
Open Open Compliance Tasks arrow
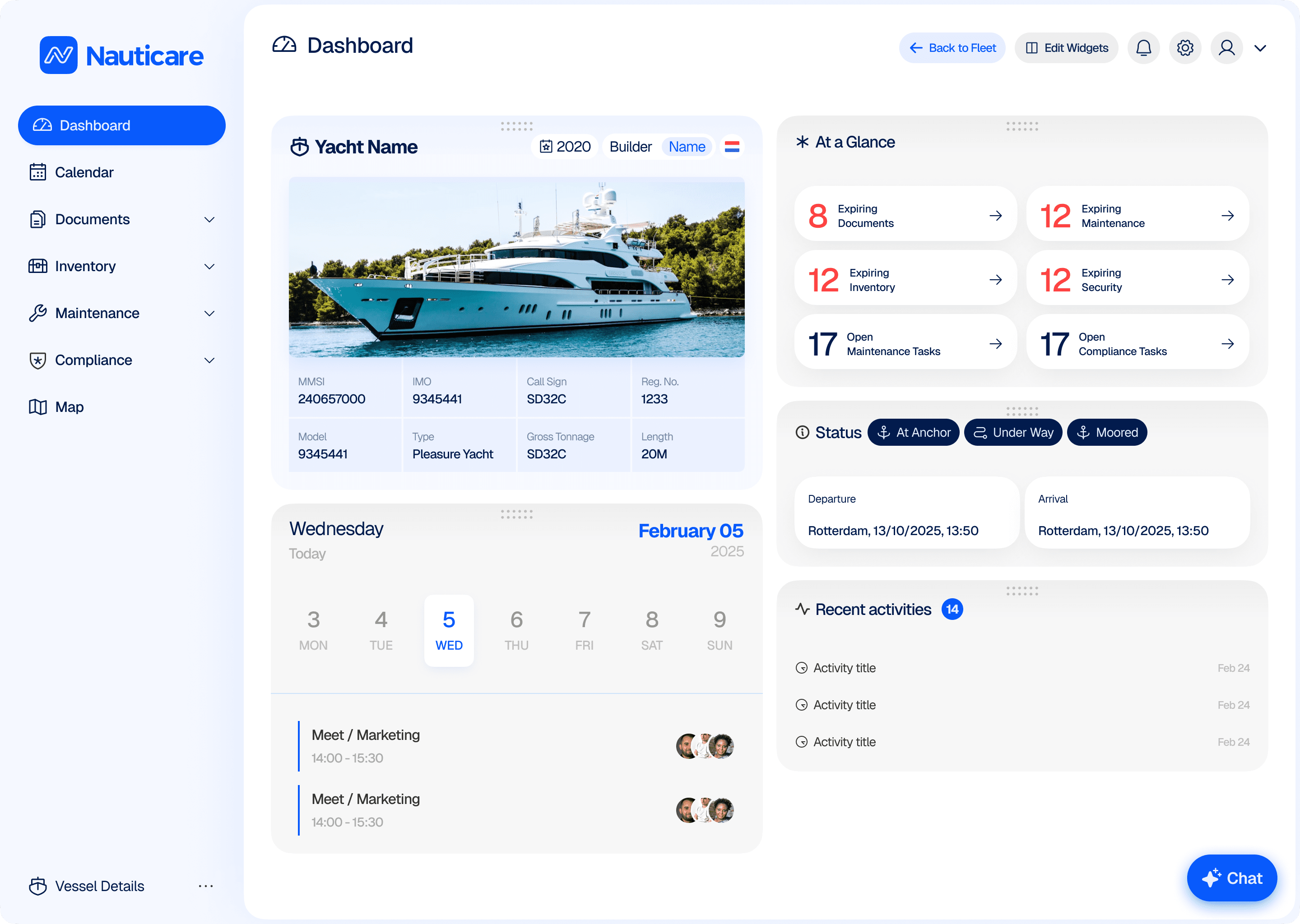[x=1227, y=344]
